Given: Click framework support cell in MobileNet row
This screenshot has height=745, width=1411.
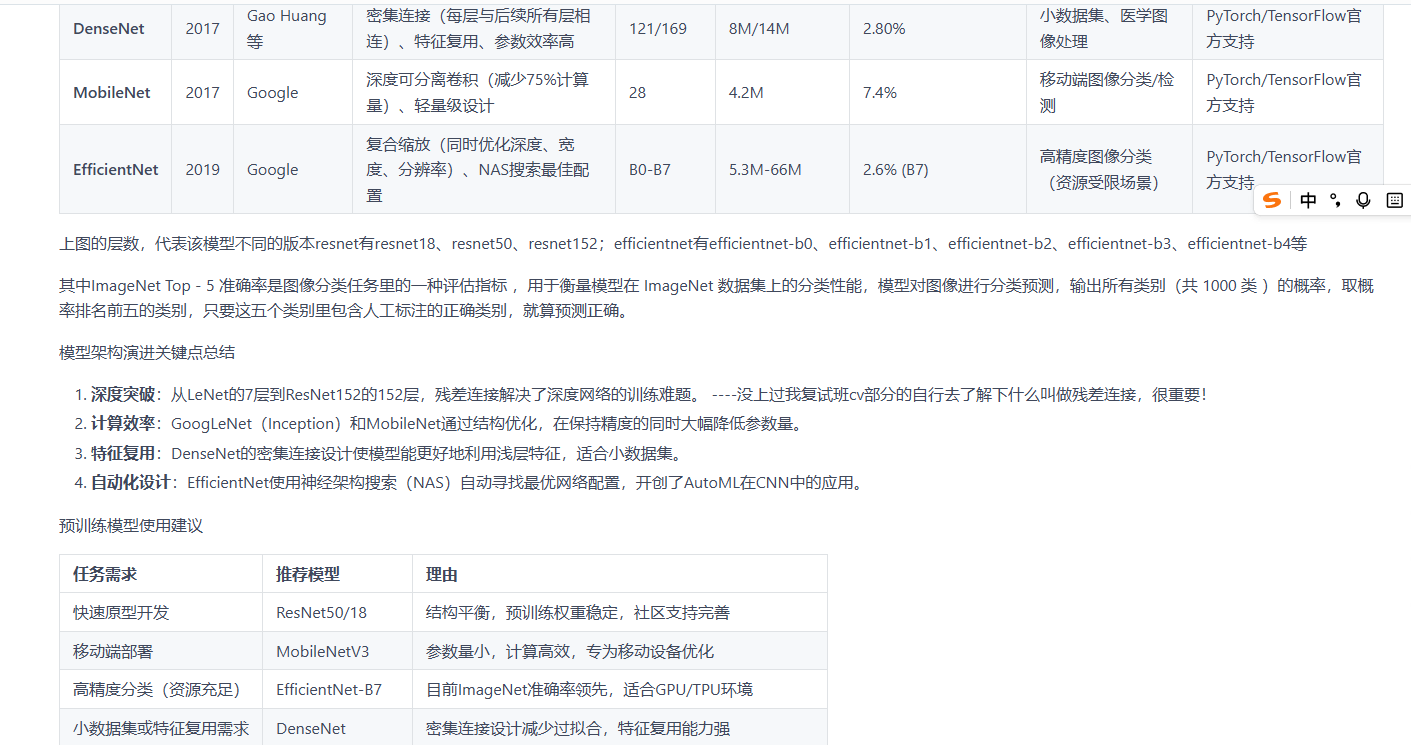Looking at the screenshot, I should 1288,92.
